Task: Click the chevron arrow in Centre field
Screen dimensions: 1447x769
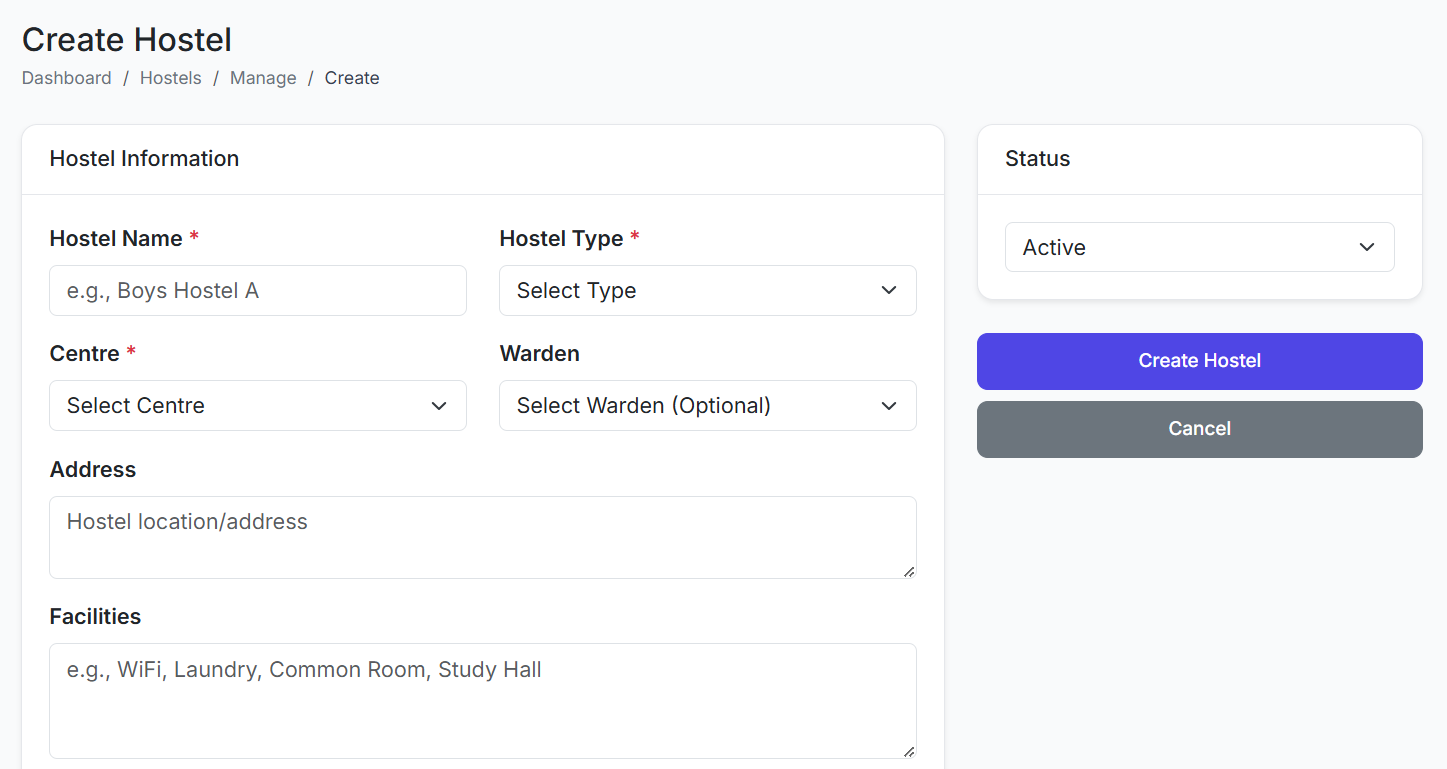Action: coord(438,405)
